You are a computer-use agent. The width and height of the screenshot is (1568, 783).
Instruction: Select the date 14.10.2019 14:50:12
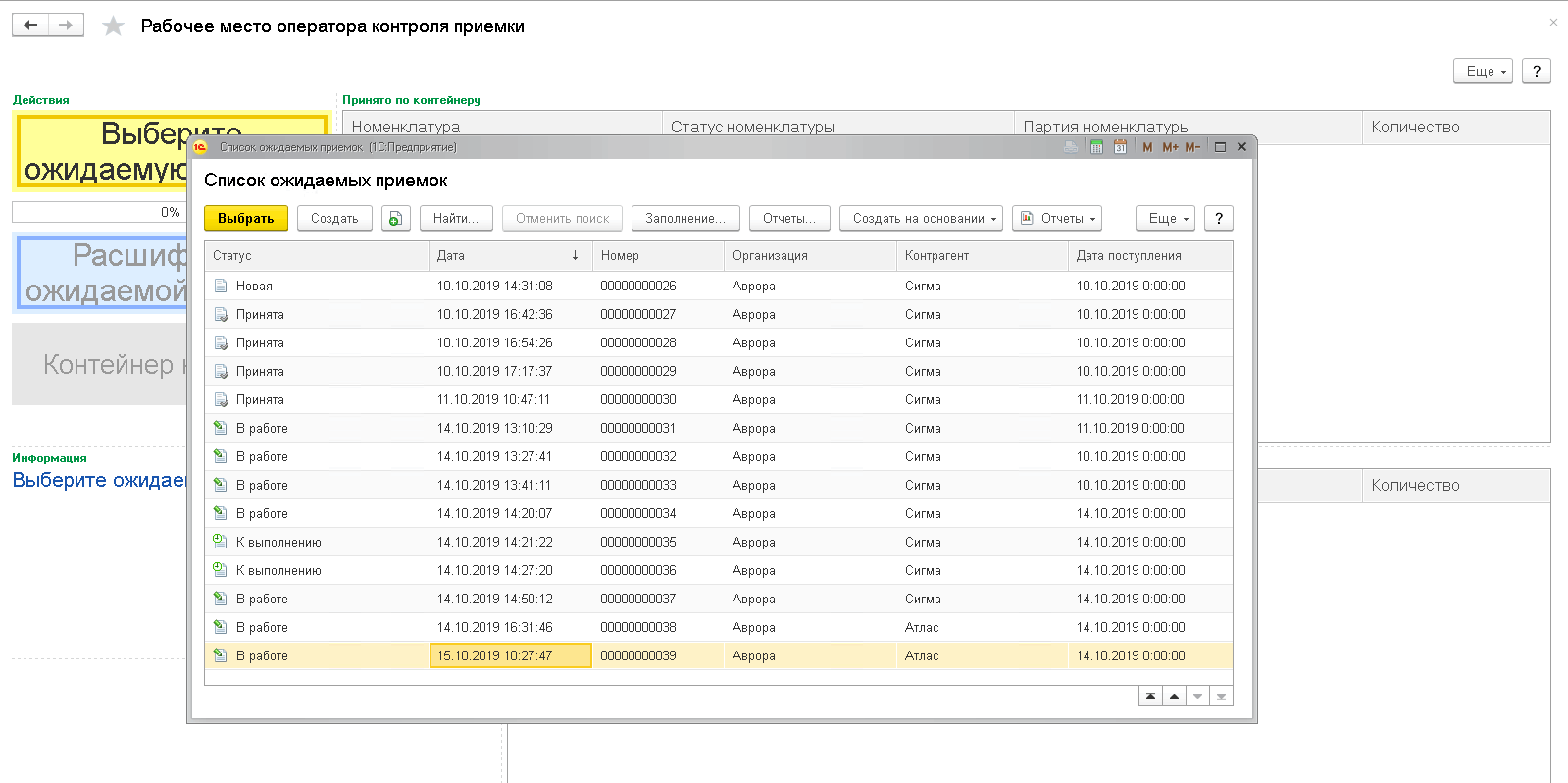(x=495, y=599)
